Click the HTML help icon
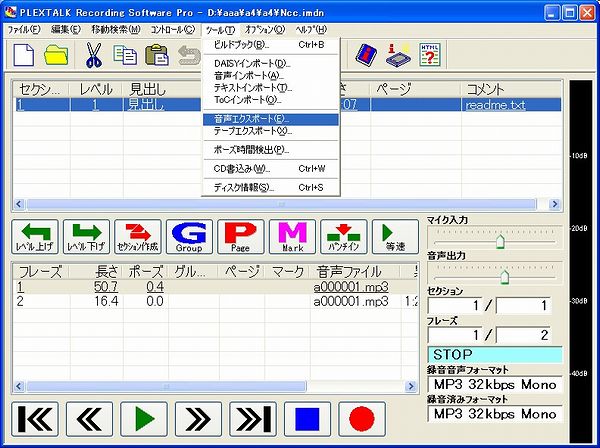 pyautogui.click(x=432, y=55)
